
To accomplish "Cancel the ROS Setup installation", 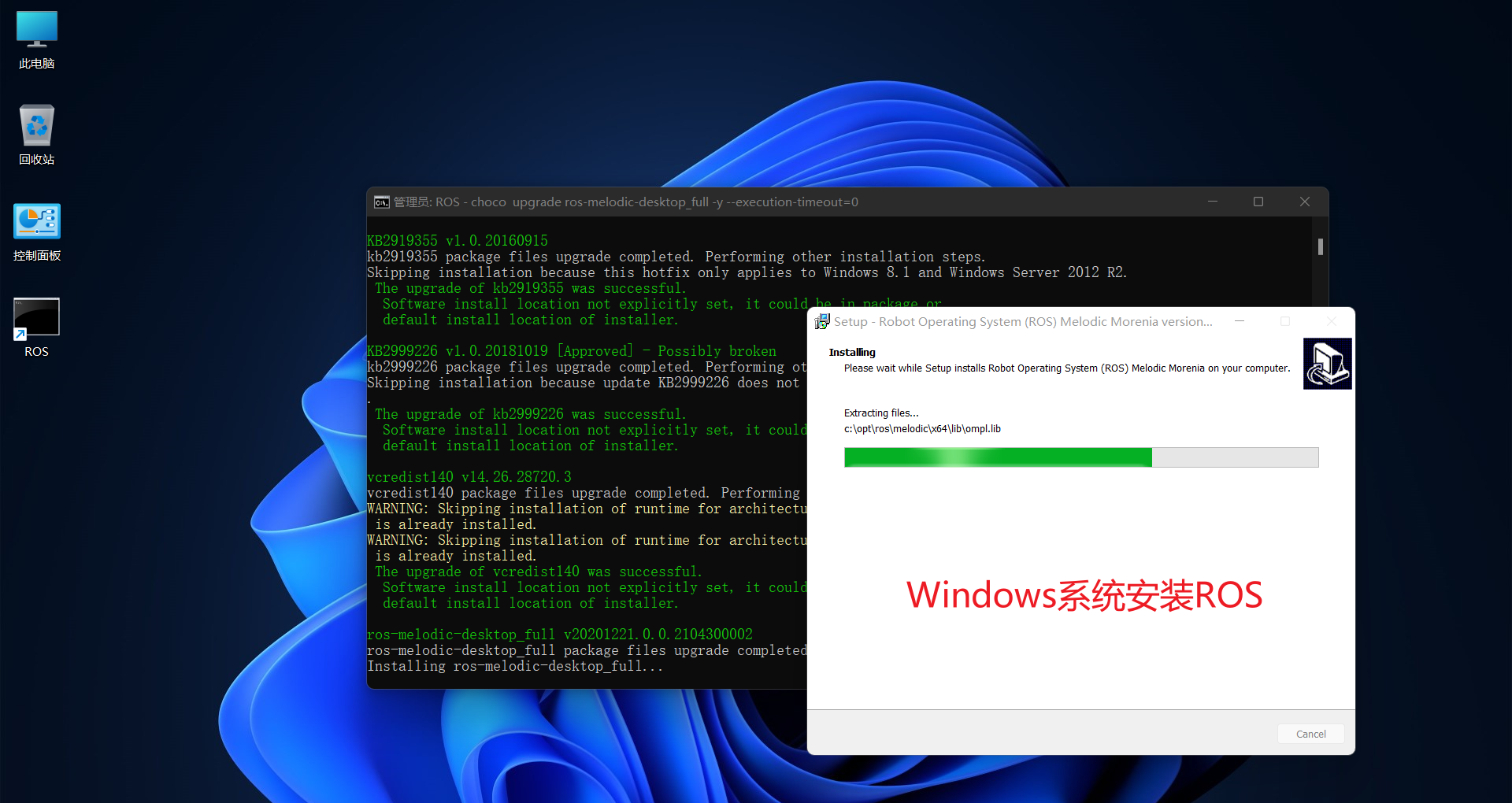I will pos(1310,734).
